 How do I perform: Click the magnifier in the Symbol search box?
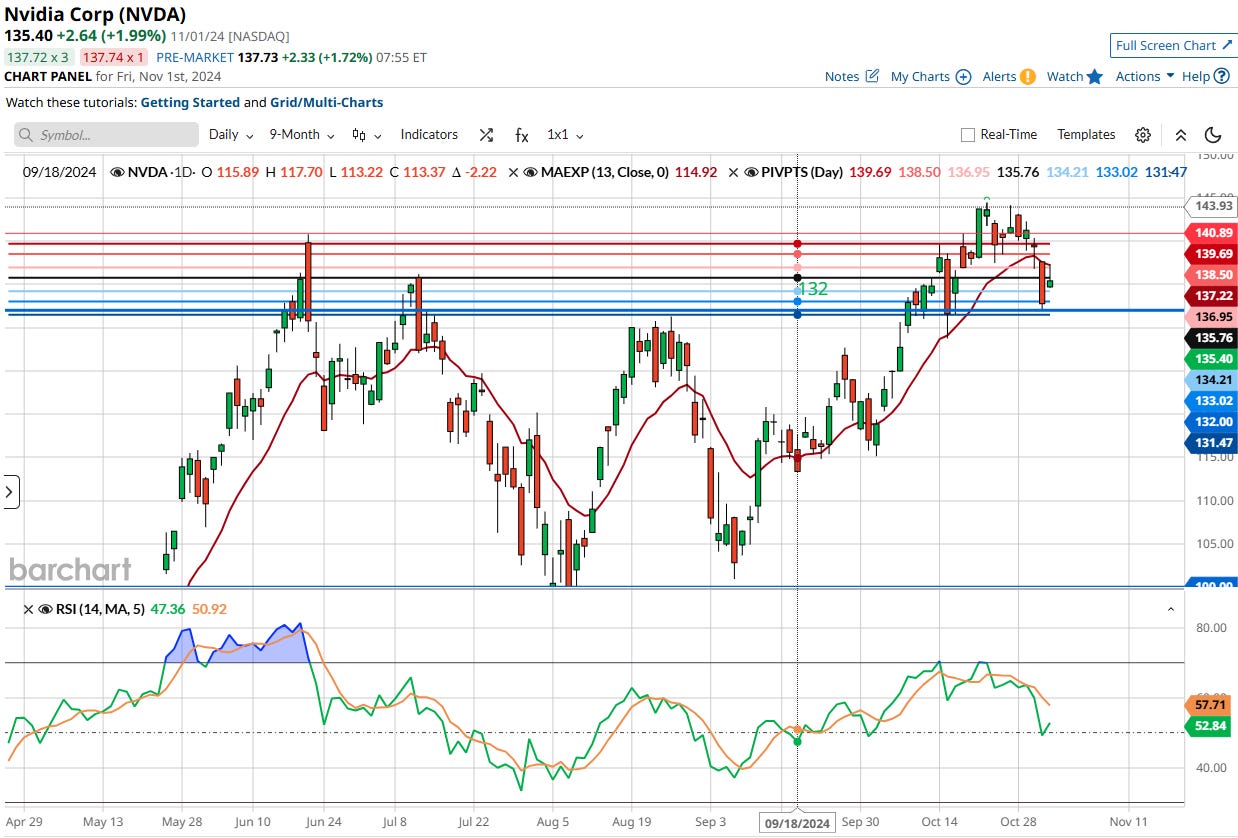tap(26, 135)
